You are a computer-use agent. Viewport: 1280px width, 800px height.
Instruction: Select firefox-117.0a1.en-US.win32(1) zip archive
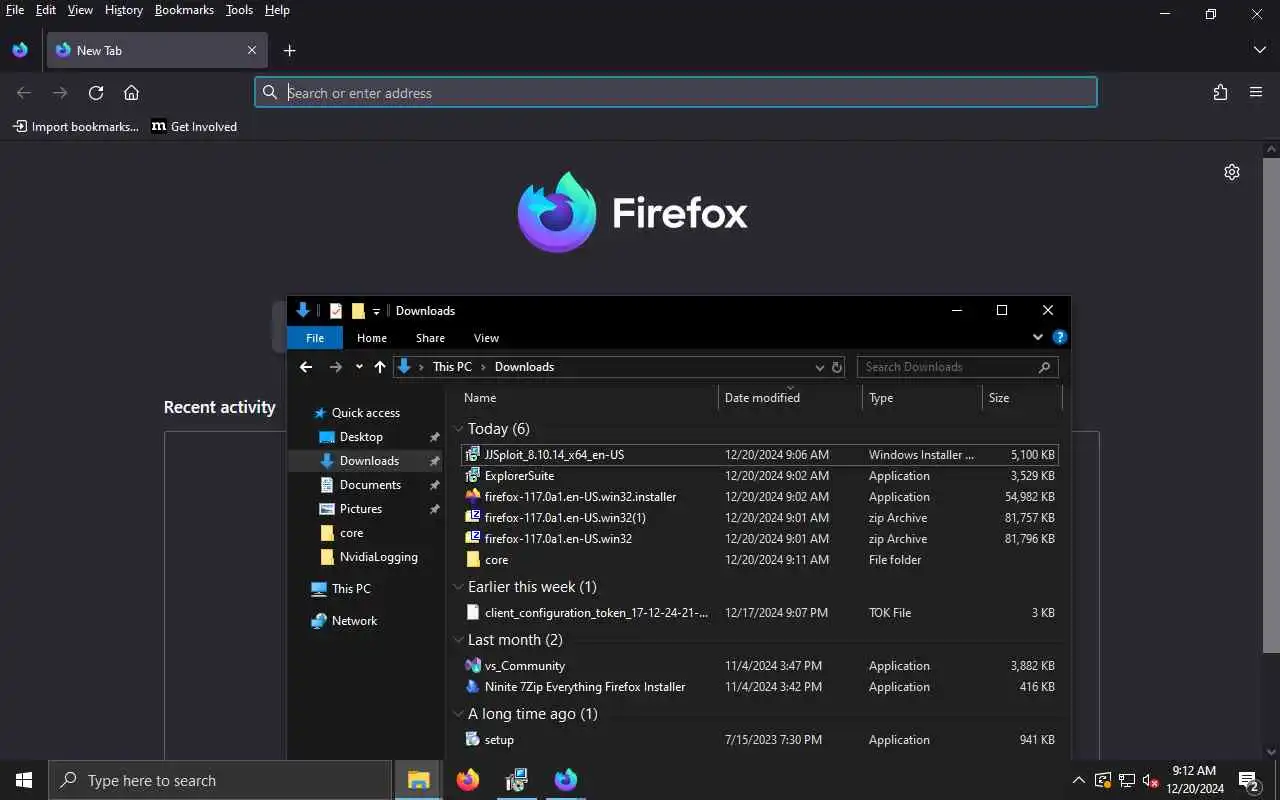[x=760, y=518]
